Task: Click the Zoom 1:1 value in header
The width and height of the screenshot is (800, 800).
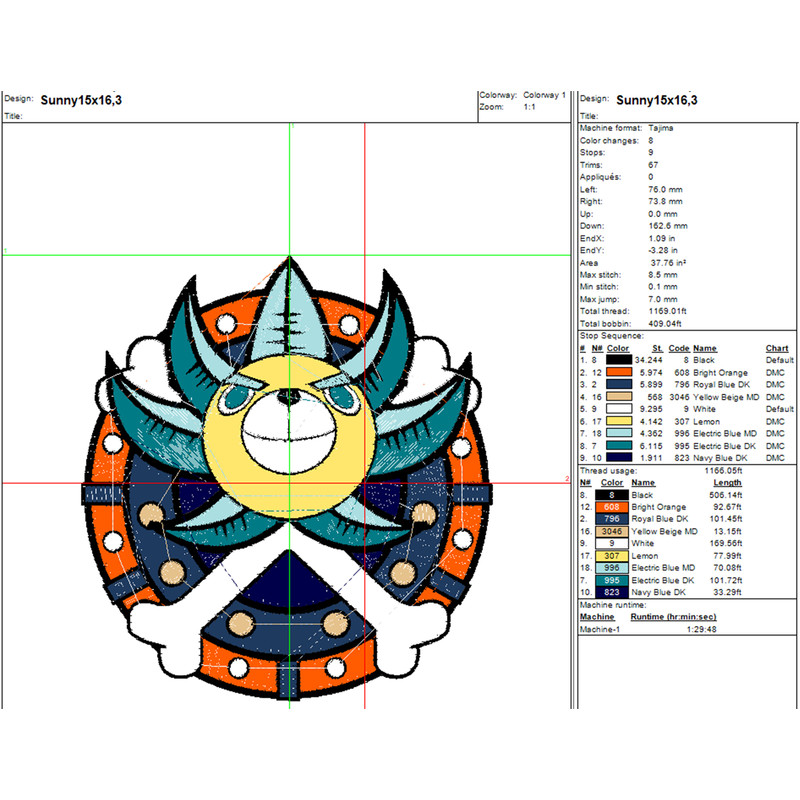Action: click(x=527, y=105)
